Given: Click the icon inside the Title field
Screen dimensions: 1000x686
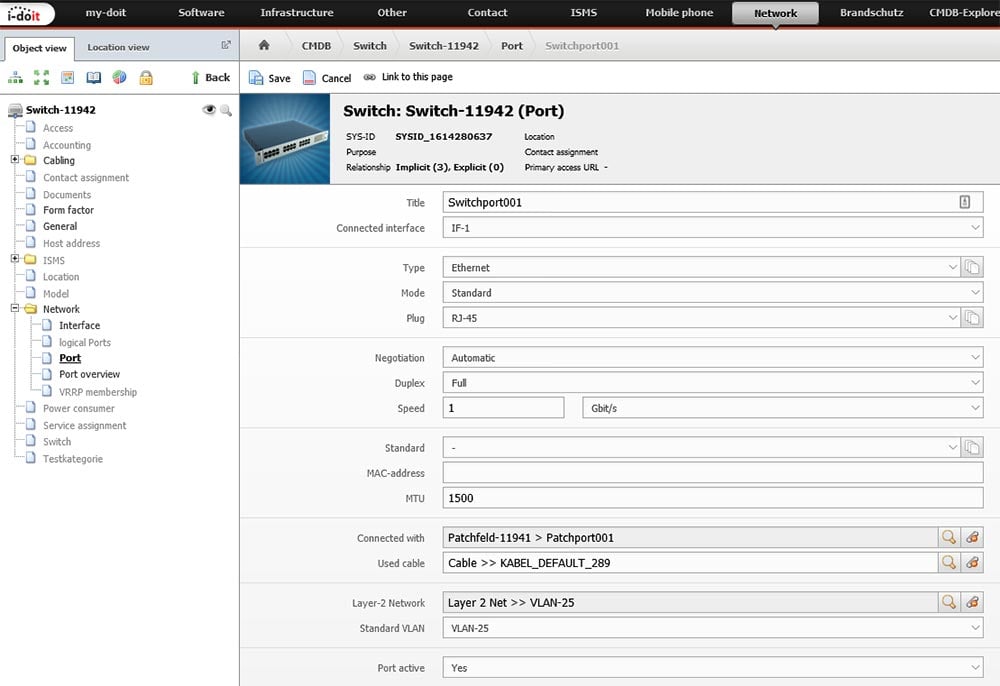Looking at the screenshot, I should coord(964,202).
